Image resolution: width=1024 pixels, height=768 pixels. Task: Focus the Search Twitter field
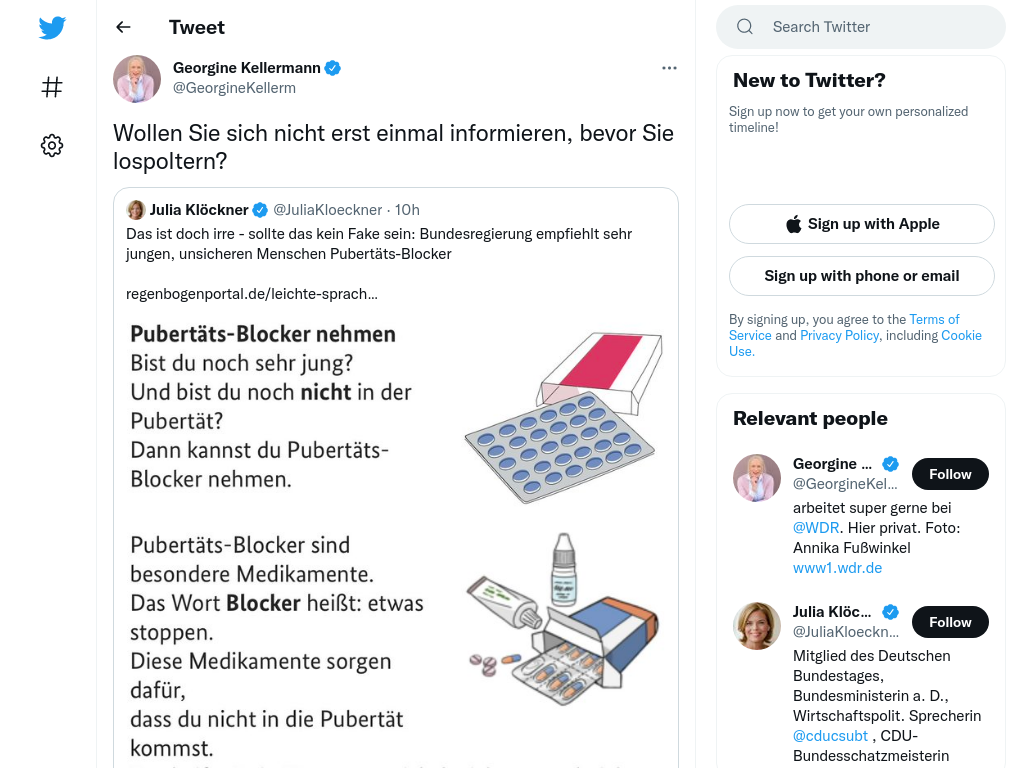pos(861,27)
